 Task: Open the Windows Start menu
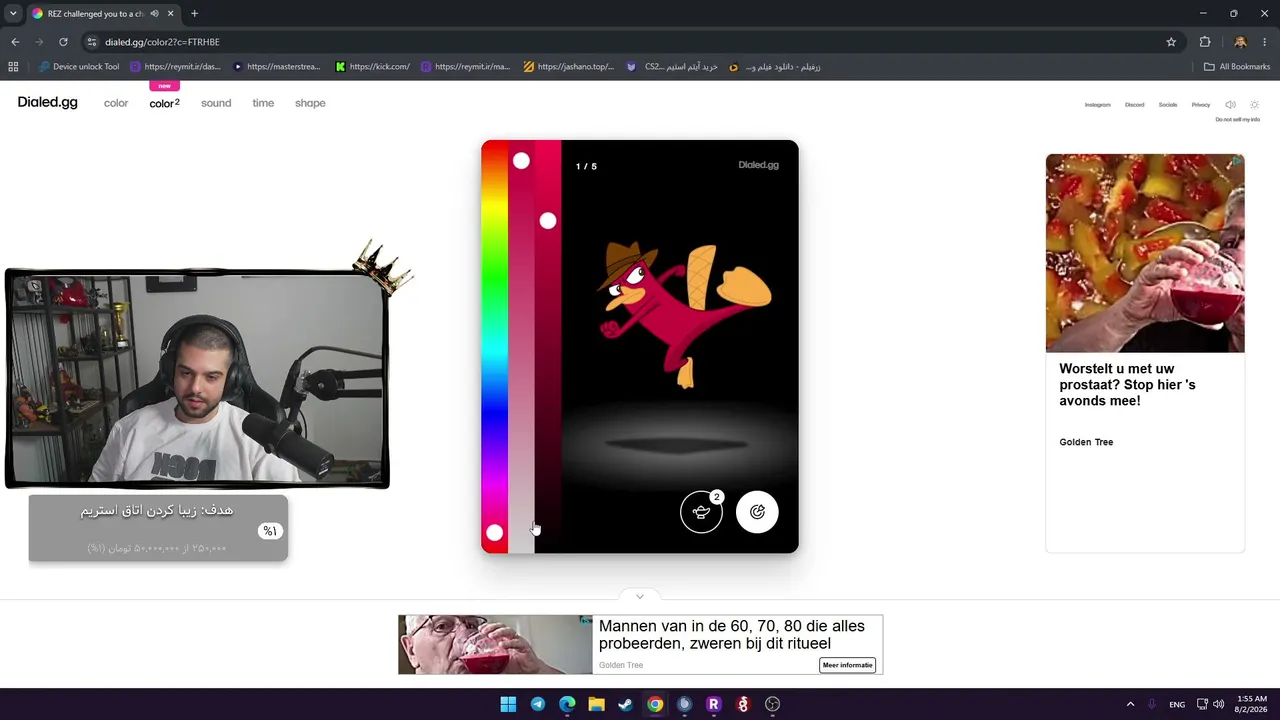[508, 704]
